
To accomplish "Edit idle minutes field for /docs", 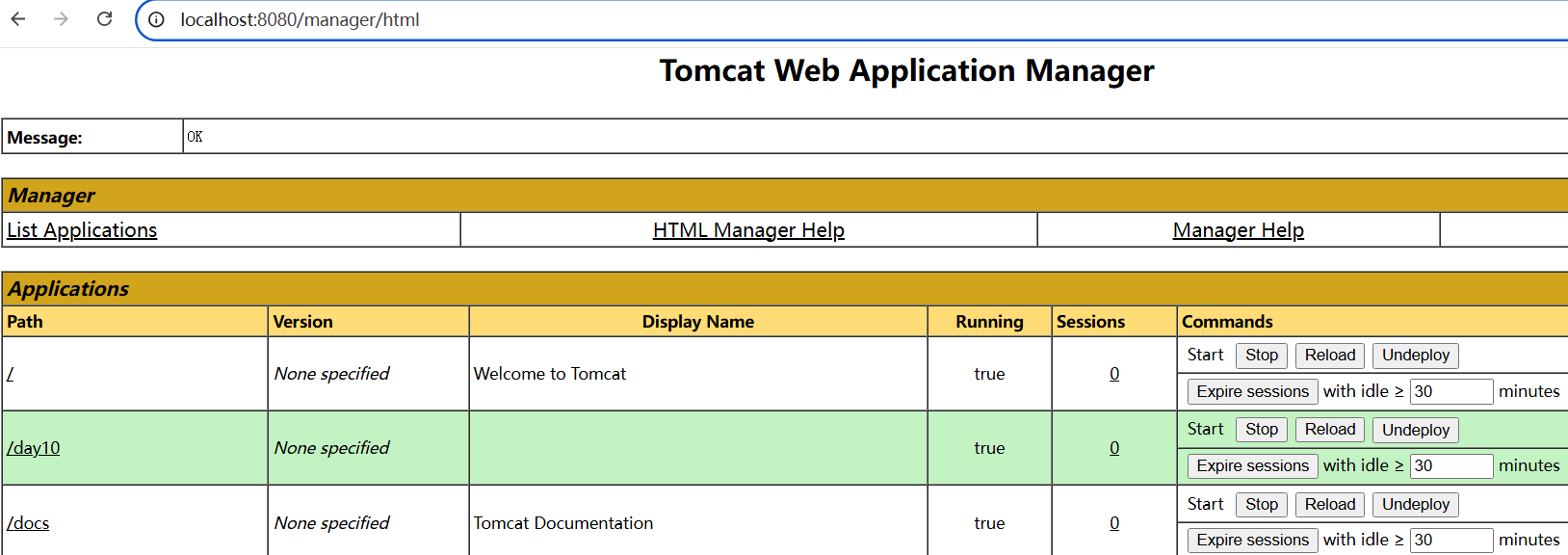I will (x=1451, y=540).
